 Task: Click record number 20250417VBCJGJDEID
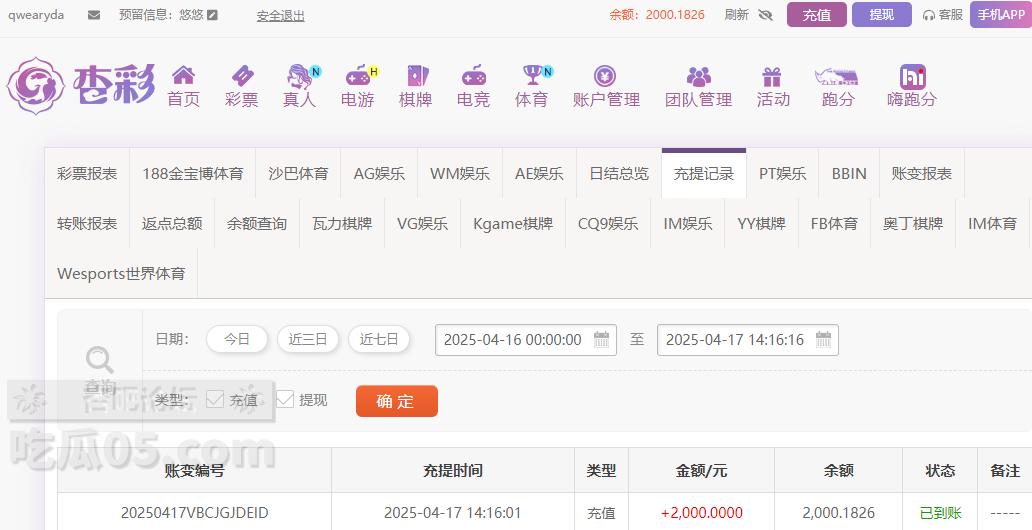click(195, 512)
